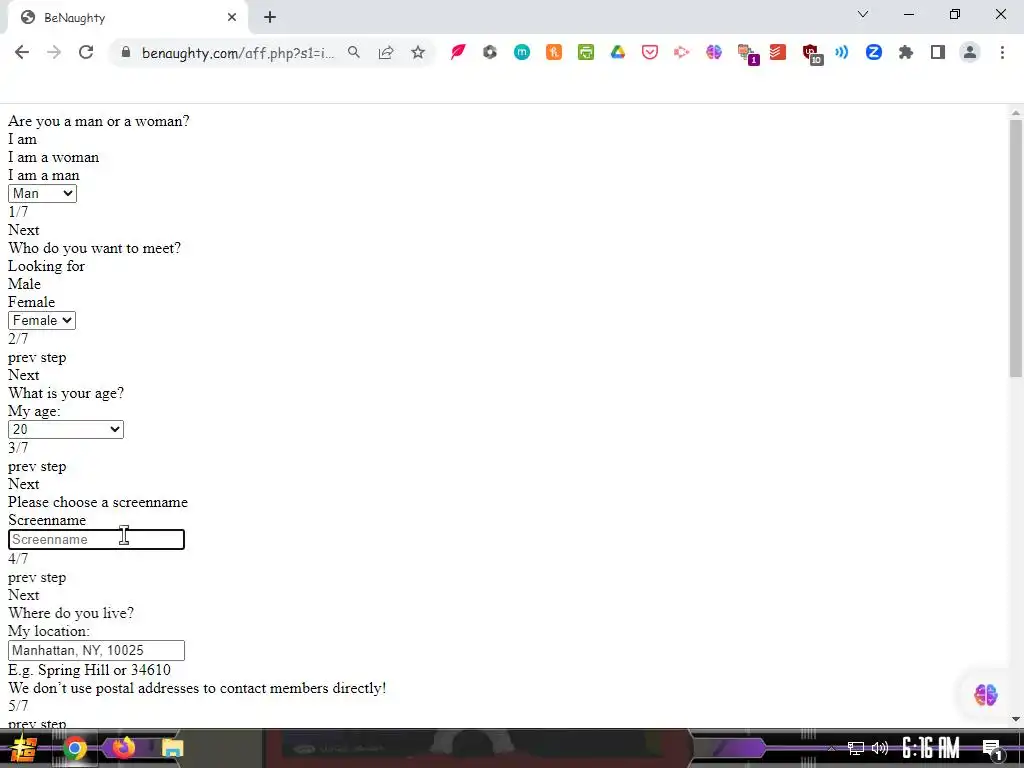Open the gray hexagon extension icon
1024x768 pixels.
[x=490, y=52]
